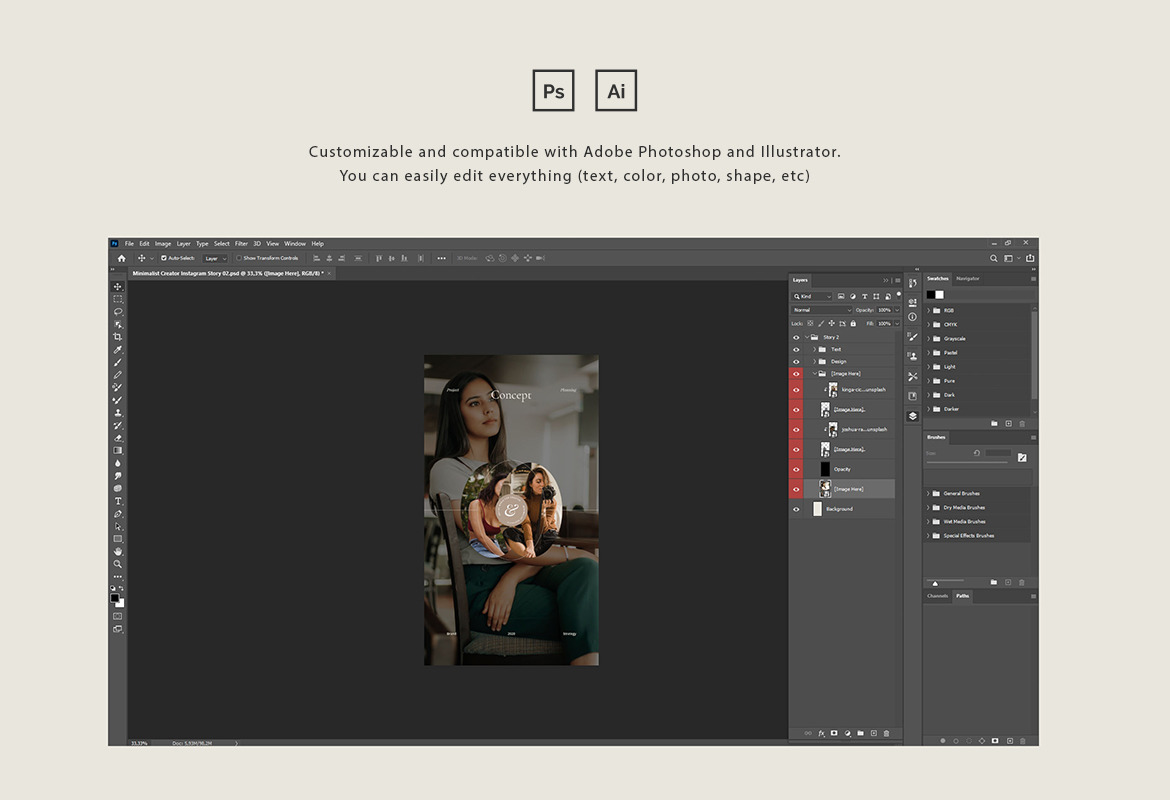Select the Clone Stamp tool
Image resolution: width=1170 pixels, height=800 pixels.
(x=118, y=413)
